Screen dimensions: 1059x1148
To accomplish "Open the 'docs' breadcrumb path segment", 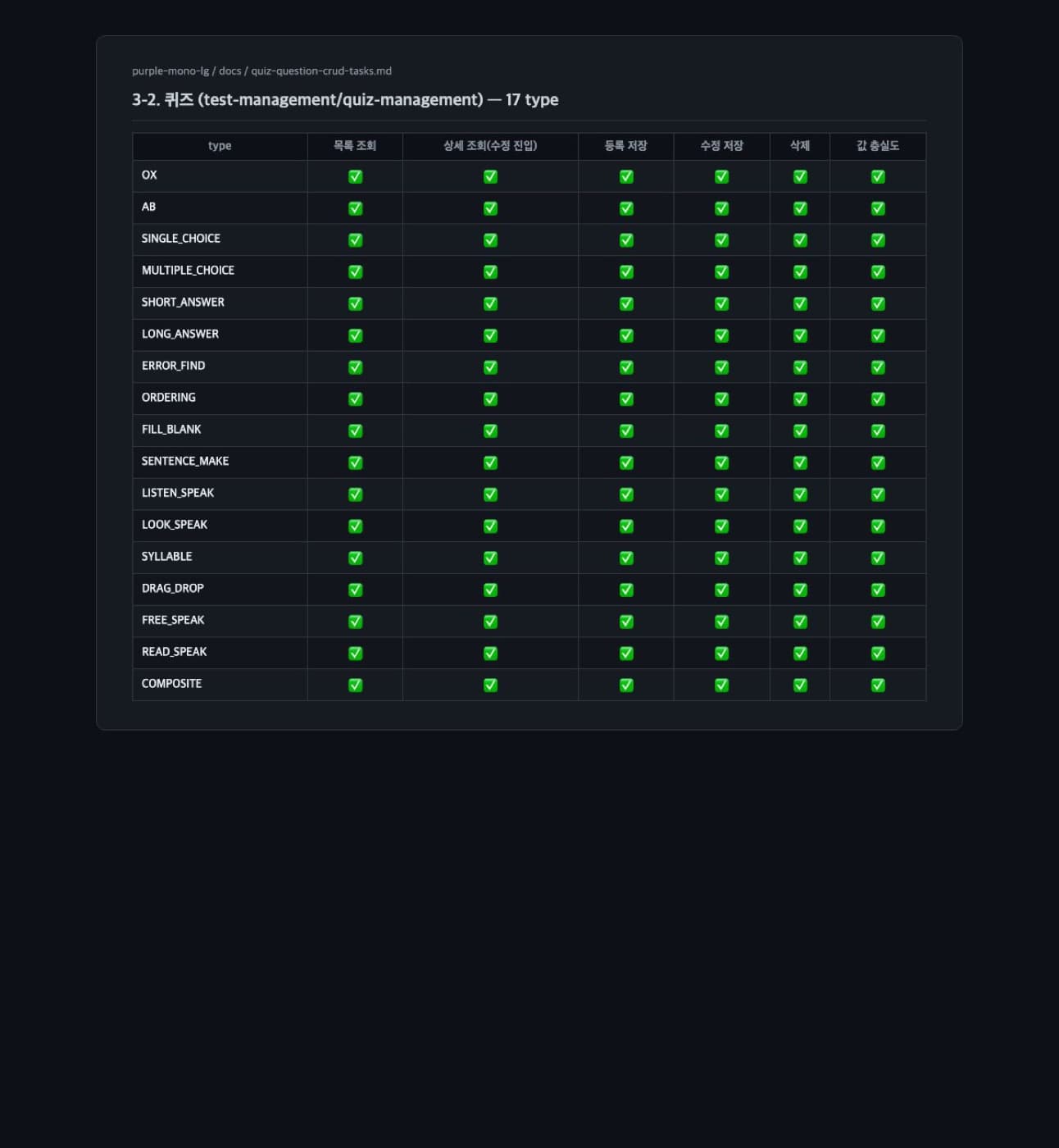I will click(230, 71).
